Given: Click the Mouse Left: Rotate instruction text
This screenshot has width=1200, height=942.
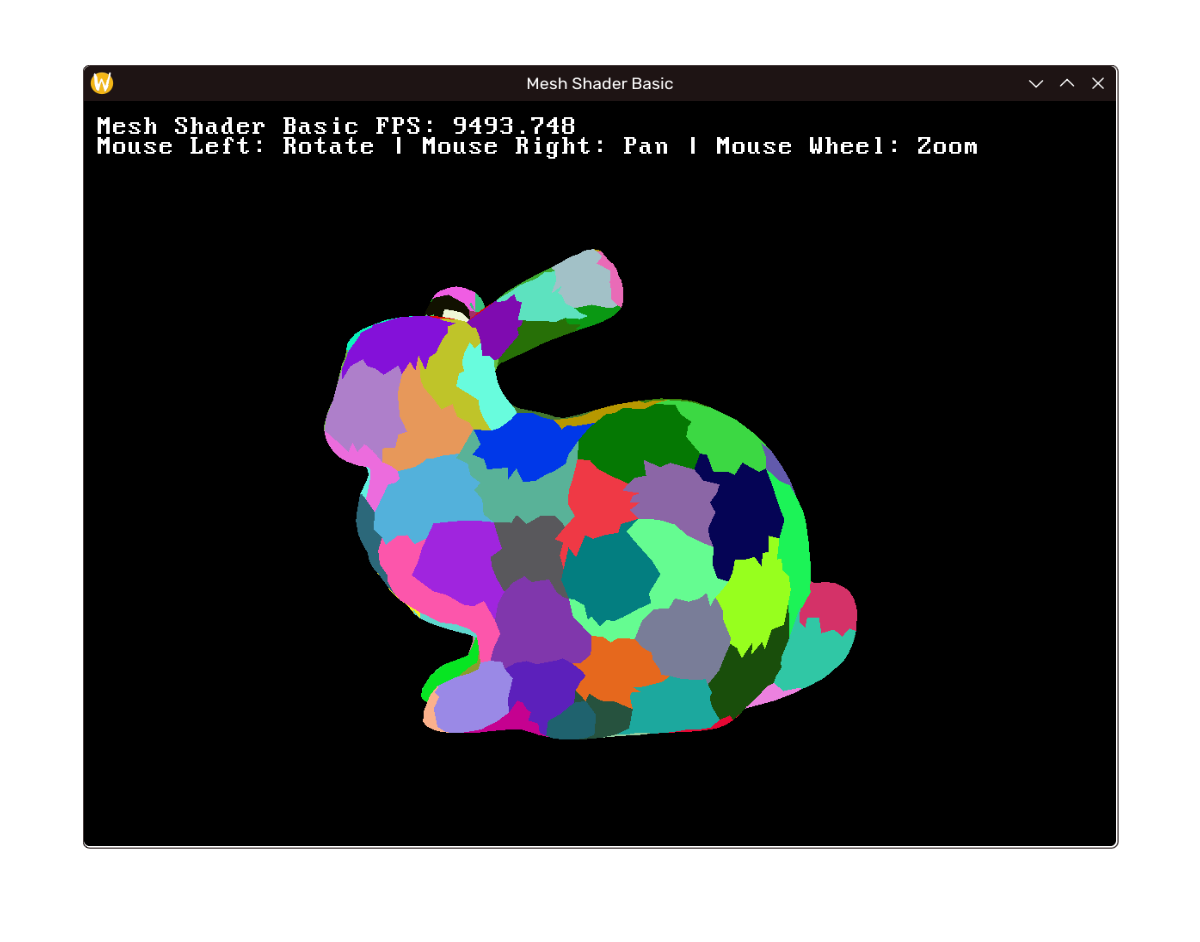Looking at the screenshot, I should 235,146.
